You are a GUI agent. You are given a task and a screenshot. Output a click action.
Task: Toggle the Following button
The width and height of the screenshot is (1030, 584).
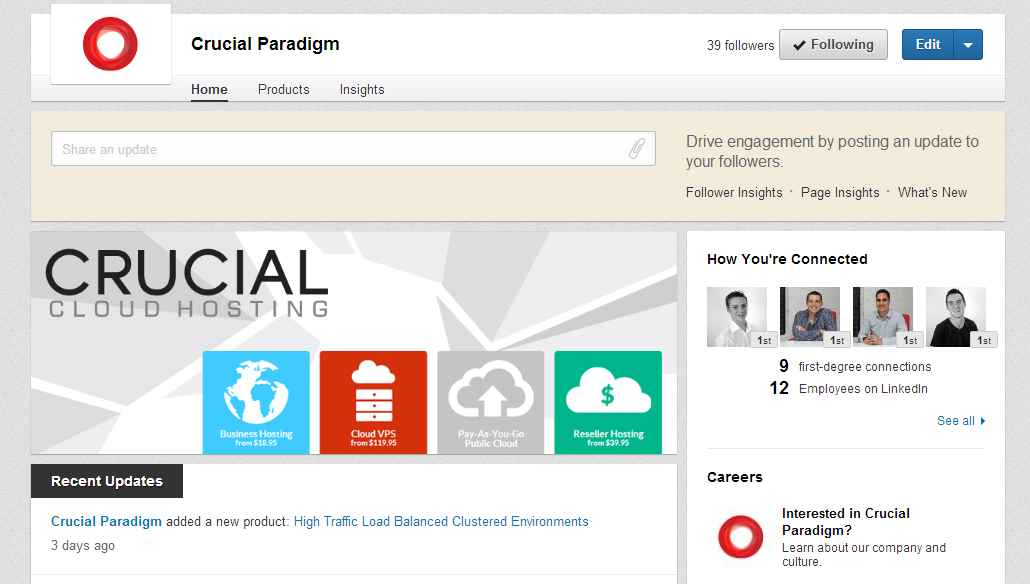pos(833,45)
